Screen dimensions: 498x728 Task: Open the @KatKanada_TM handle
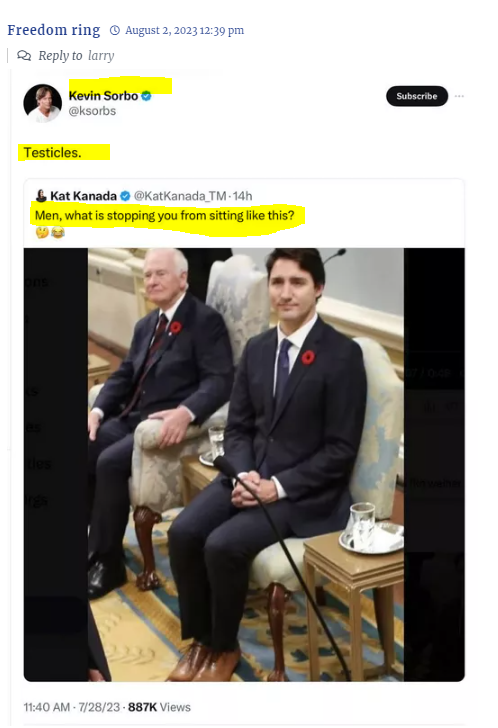pos(180,196)
